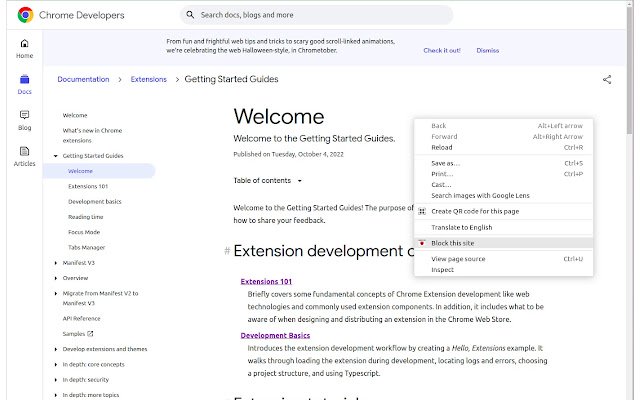Open Focus Mode in sidebar tree
Screen dimensions: 640x400
tap(84, 232)
